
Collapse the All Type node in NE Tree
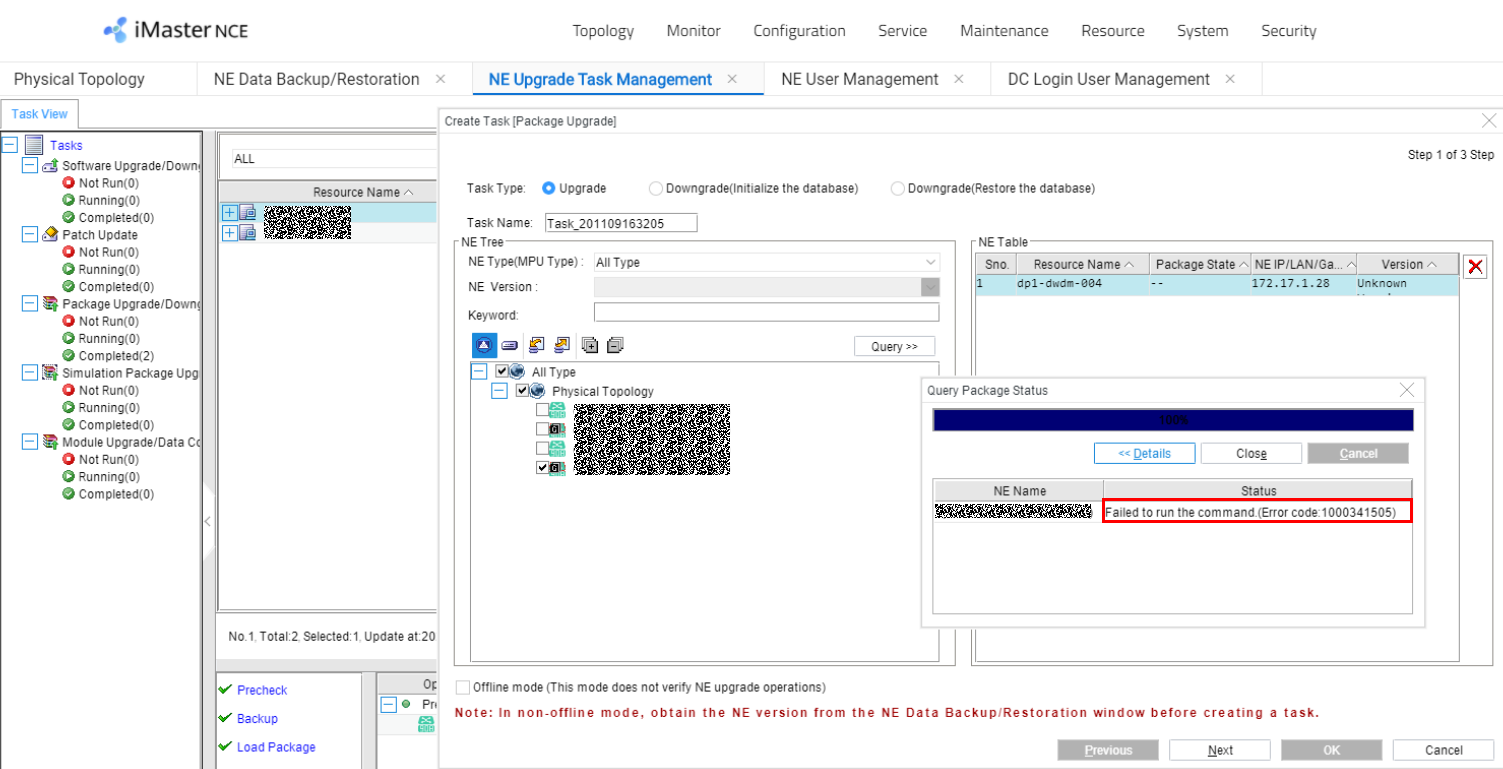[x=480, y=371]
